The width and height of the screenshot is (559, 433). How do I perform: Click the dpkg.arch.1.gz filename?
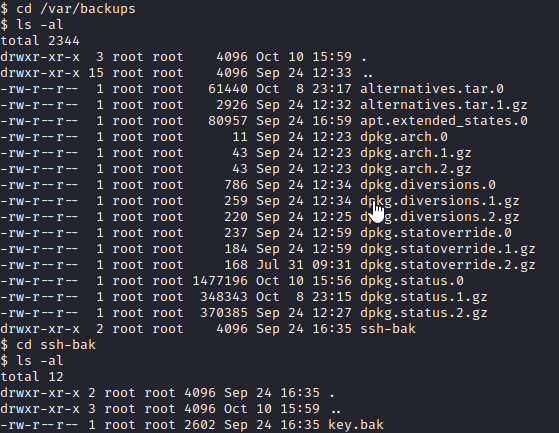pos(416,153)
